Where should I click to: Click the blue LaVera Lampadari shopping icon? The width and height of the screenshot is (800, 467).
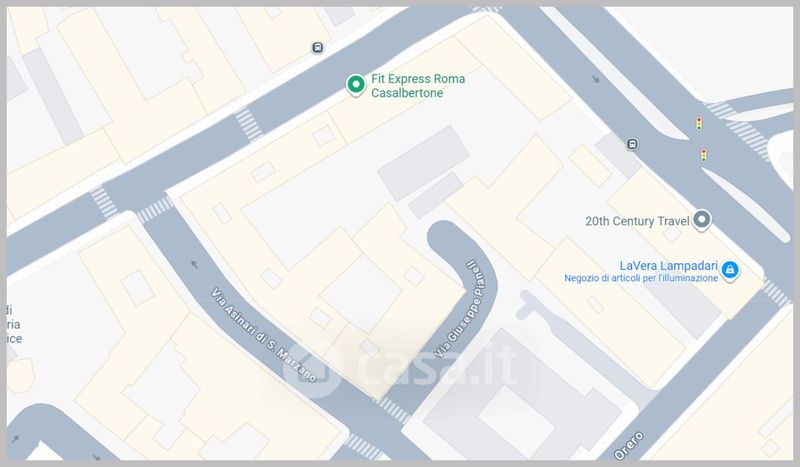(x=730, y=270)
